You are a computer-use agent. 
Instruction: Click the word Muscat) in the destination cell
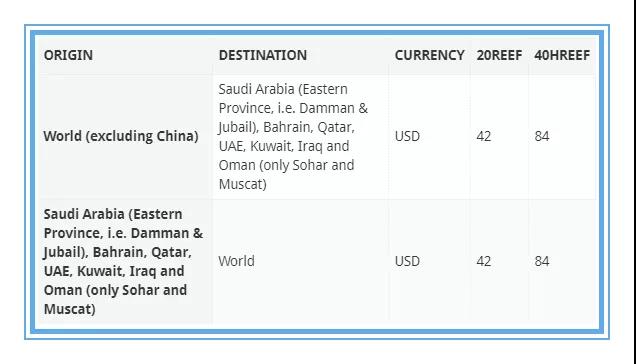pos(243,184)
